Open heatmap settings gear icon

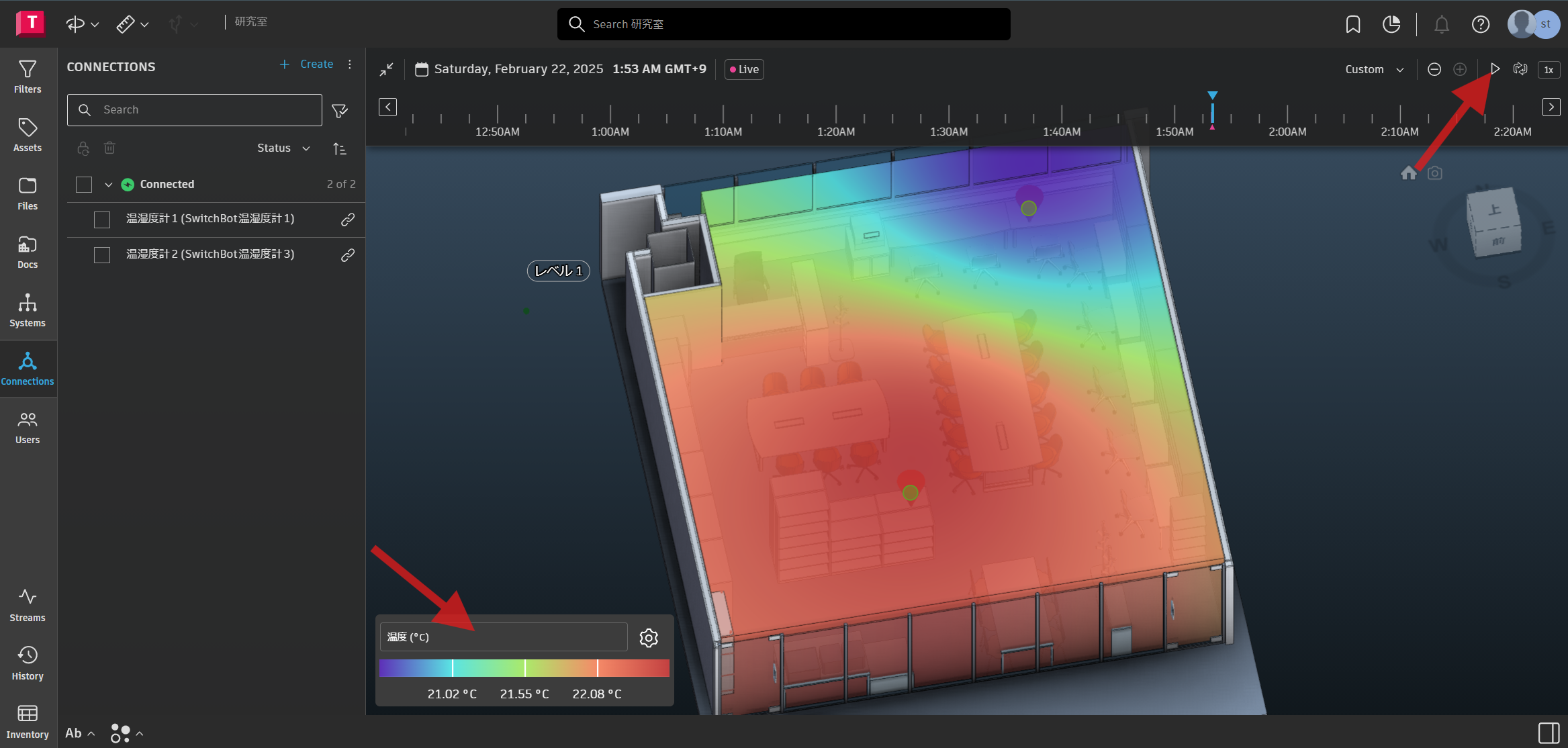click(648, 637)
